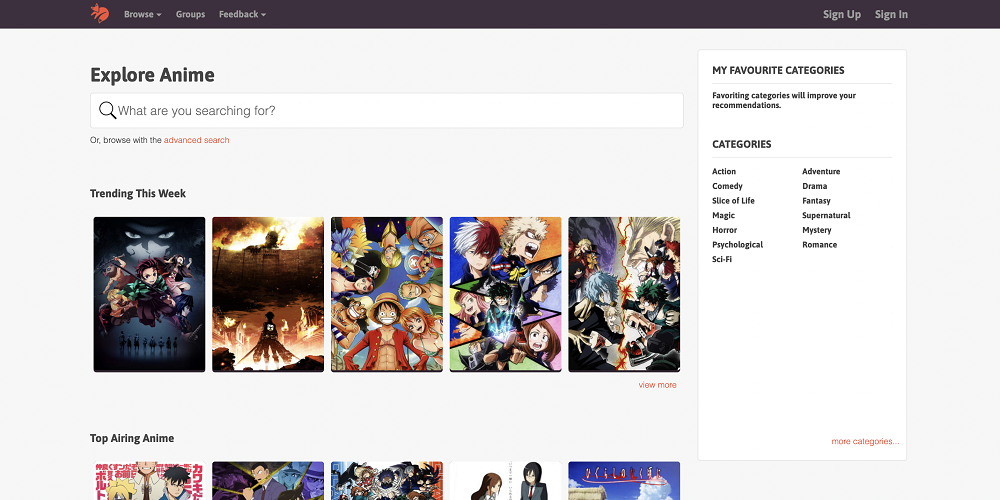The width and height of the screenshot is (1000, 500).
Task: Choose the Slice of Life category
Action: [x=733, y=201]
